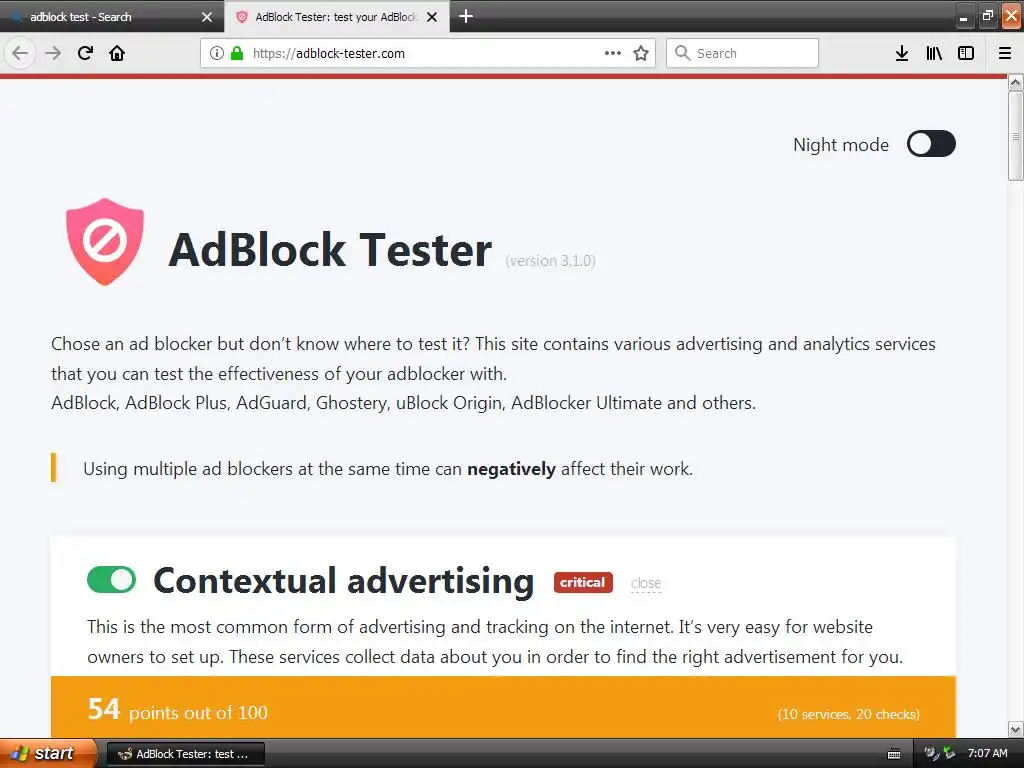Open the Library bookshelf icon
Image resolution: width=1024 pixels, height=768 pixels.
tap(934, 53)
